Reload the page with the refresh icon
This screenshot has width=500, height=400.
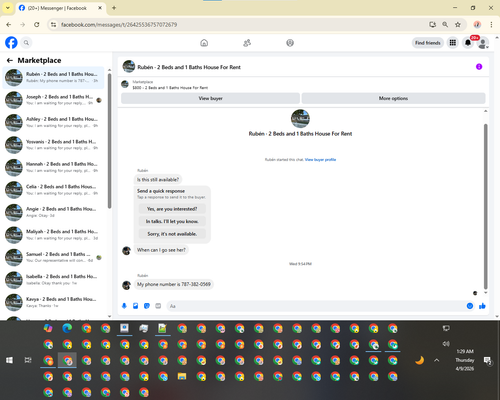37,25
